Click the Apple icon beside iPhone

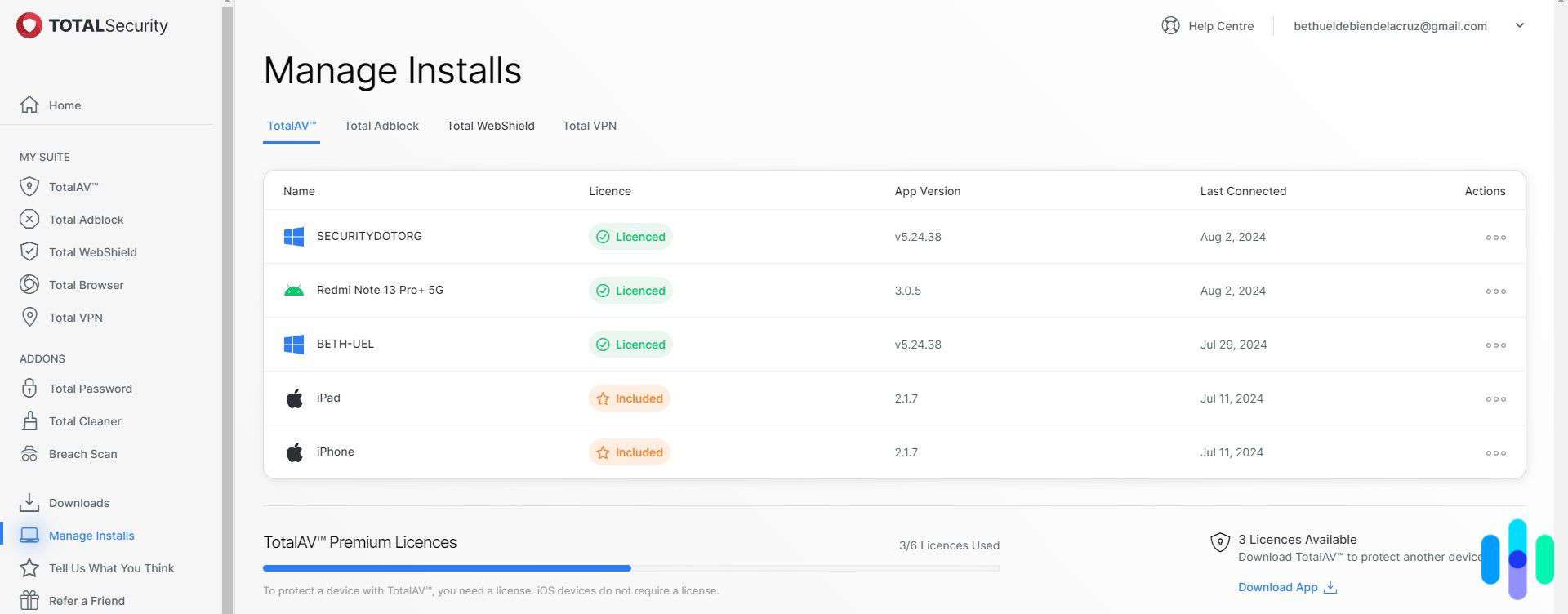click(x=294, y=452)
